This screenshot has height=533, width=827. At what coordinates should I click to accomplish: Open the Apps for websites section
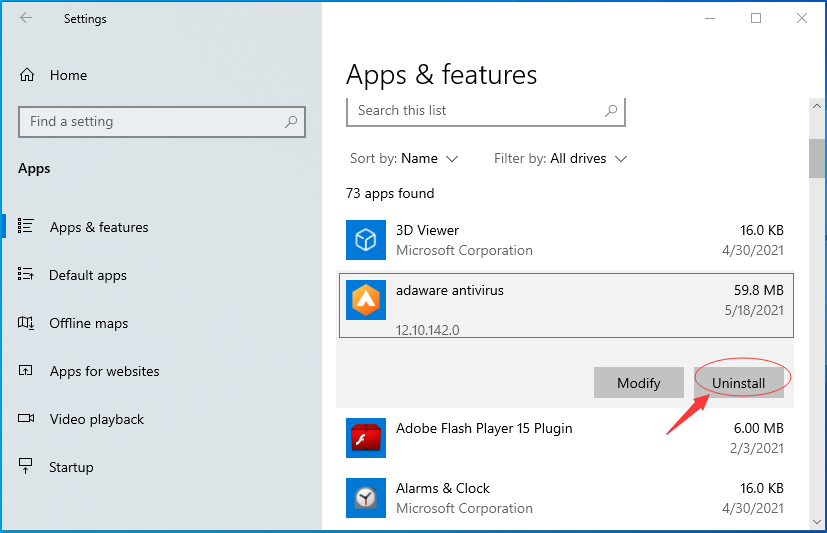tap(104, 371)
